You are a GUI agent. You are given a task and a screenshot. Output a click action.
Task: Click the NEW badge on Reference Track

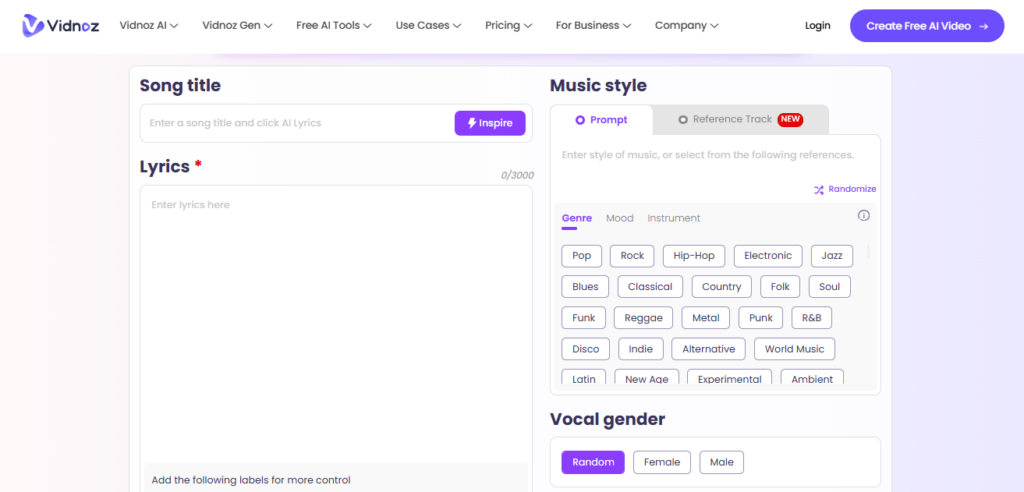point(790,120)
